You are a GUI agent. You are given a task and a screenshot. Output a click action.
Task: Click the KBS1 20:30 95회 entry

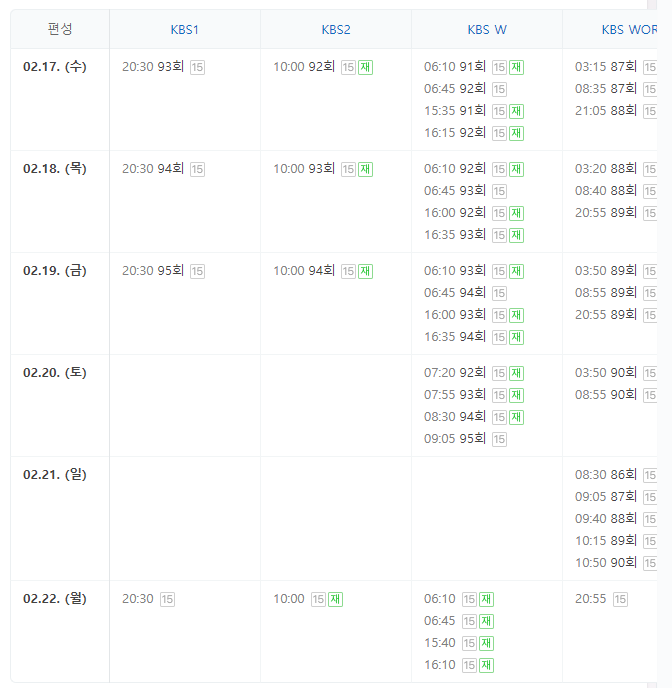point(153,271)
